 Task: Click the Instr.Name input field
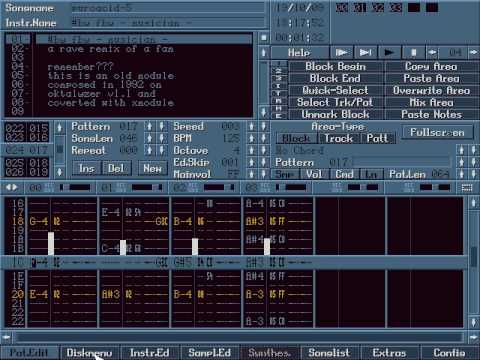(x=168, y=23)
